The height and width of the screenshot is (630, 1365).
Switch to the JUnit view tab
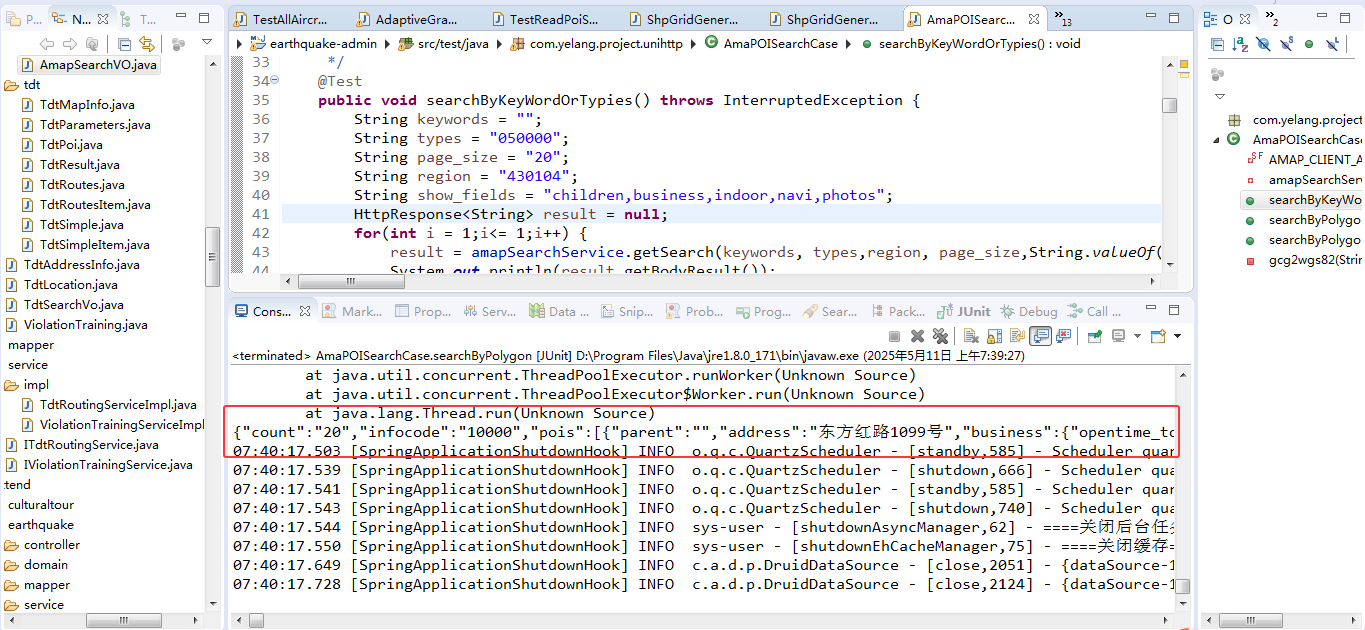click(x=965, y=311)
